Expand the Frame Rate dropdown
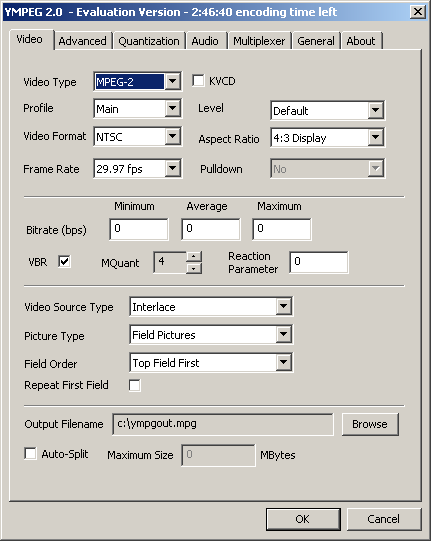 (173, 169)
